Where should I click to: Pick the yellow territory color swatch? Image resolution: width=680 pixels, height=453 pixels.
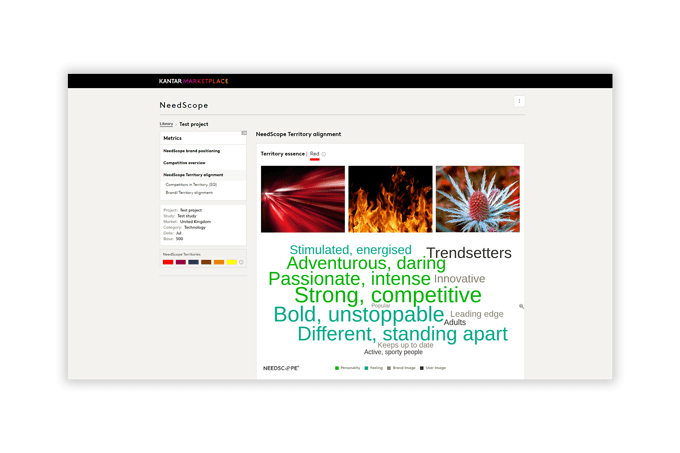click(x=231, y=262)
